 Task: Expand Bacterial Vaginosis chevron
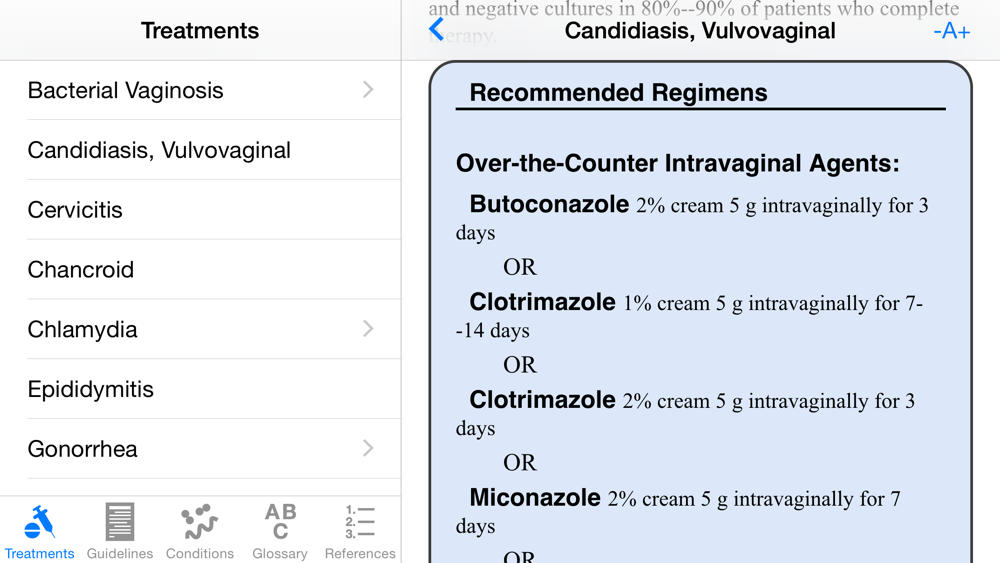(368, 90)
